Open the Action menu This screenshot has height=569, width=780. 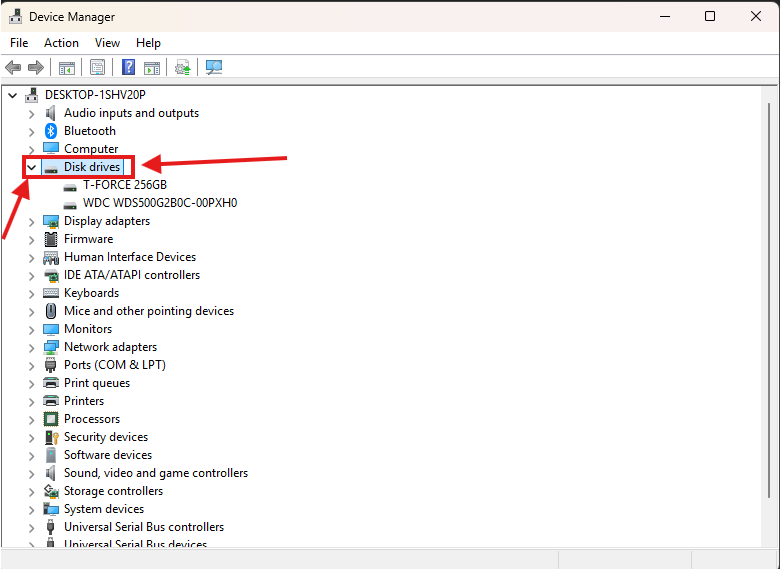coord(61,43)
